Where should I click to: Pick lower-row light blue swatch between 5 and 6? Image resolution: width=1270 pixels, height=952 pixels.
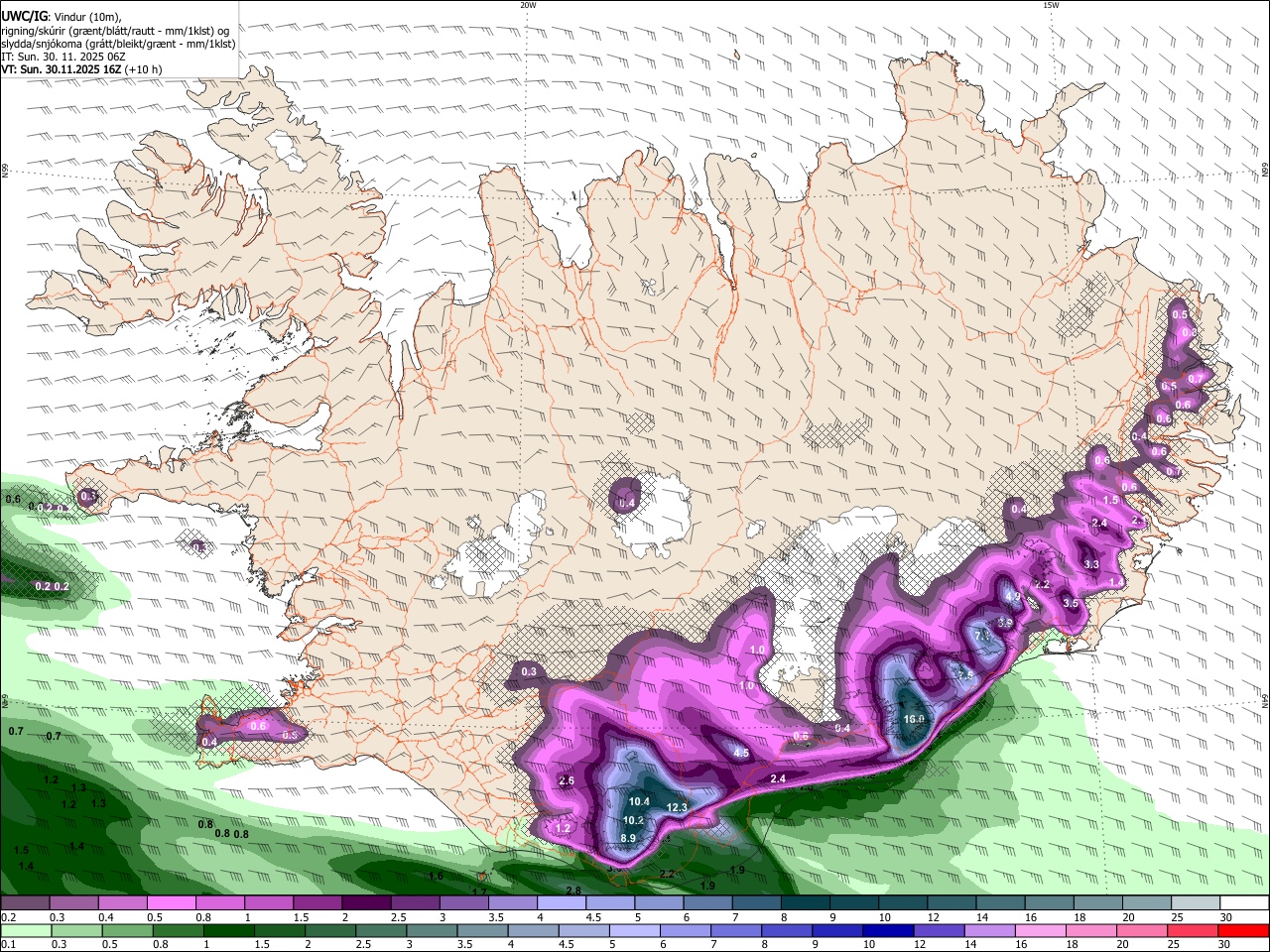pyautogui.click(x=635, y=930)
